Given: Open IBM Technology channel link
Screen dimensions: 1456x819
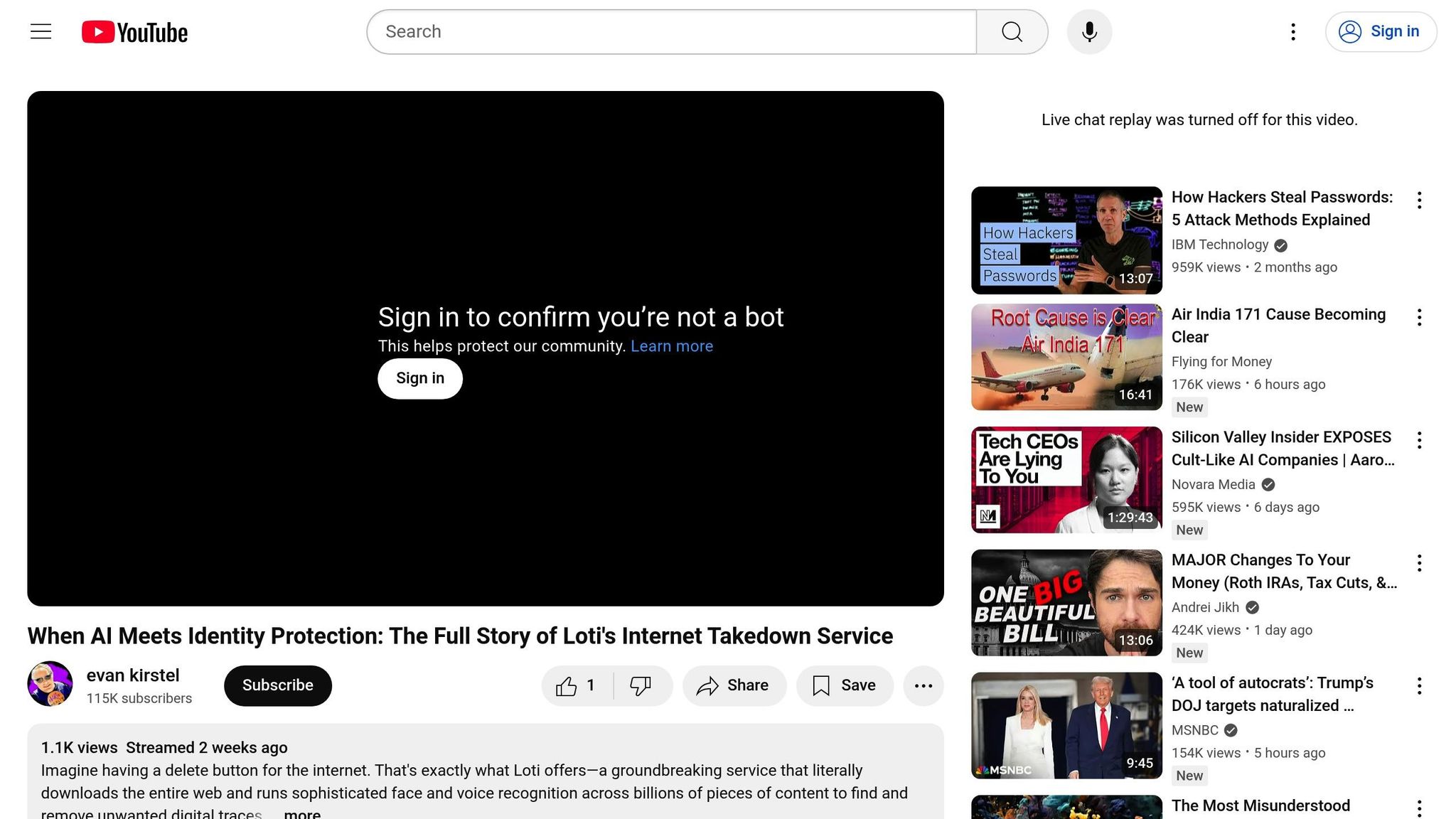Looking at the screenshot, I should (x=1220, y=245).
